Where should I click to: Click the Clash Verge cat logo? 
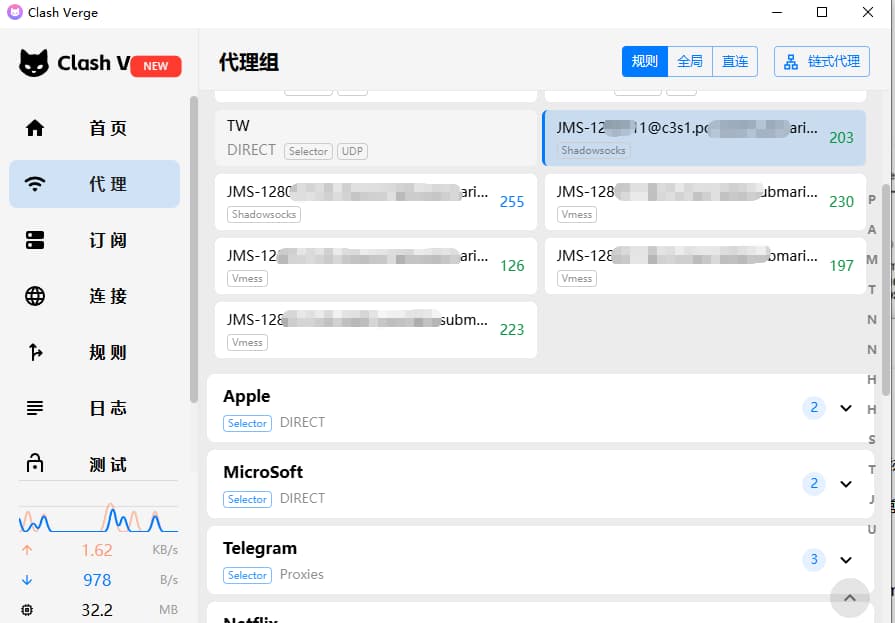[x=34, y=63]
